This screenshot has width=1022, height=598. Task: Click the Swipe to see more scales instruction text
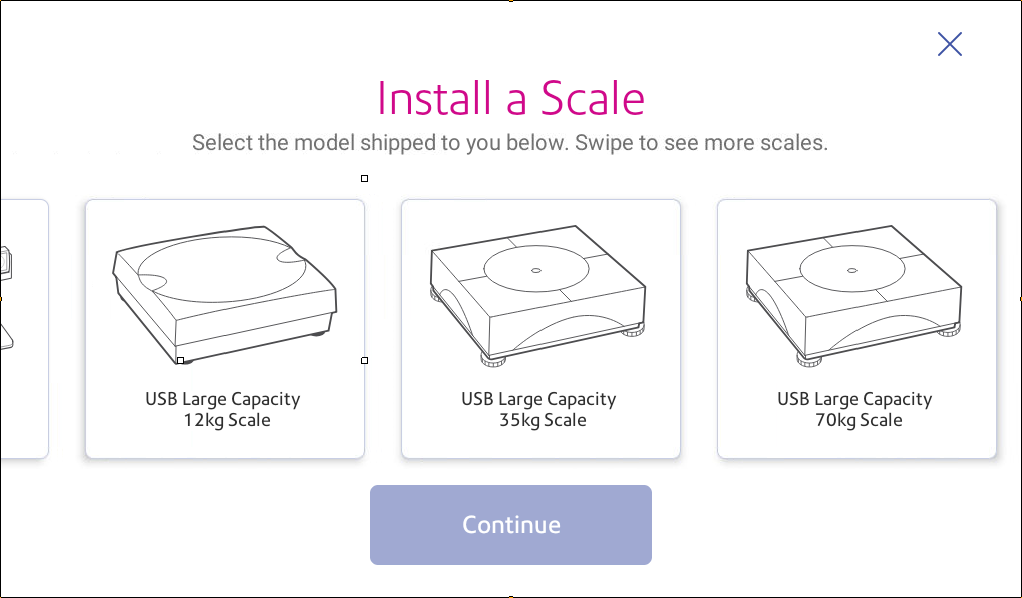(x=701, y=143)
